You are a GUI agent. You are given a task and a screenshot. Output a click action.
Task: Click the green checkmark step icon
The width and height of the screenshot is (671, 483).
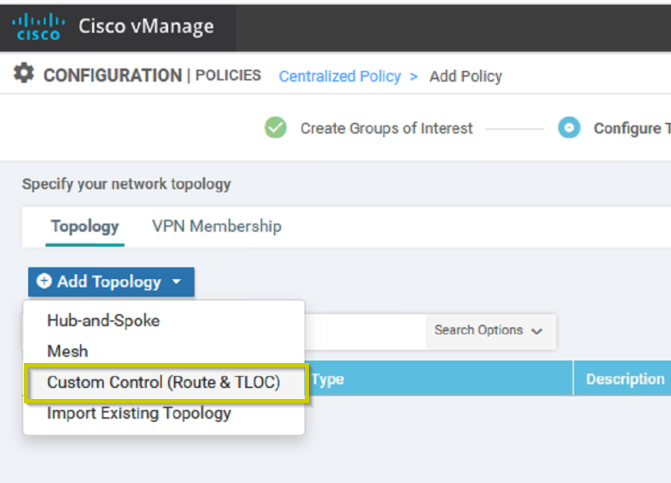[x=276, y=127]
